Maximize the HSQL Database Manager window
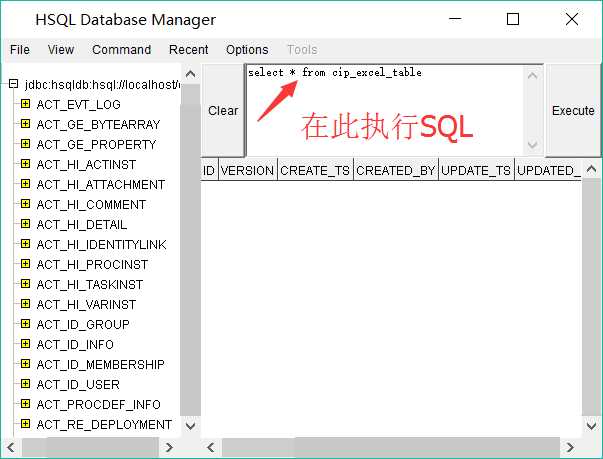603x459 pixels. pos(513,19)
